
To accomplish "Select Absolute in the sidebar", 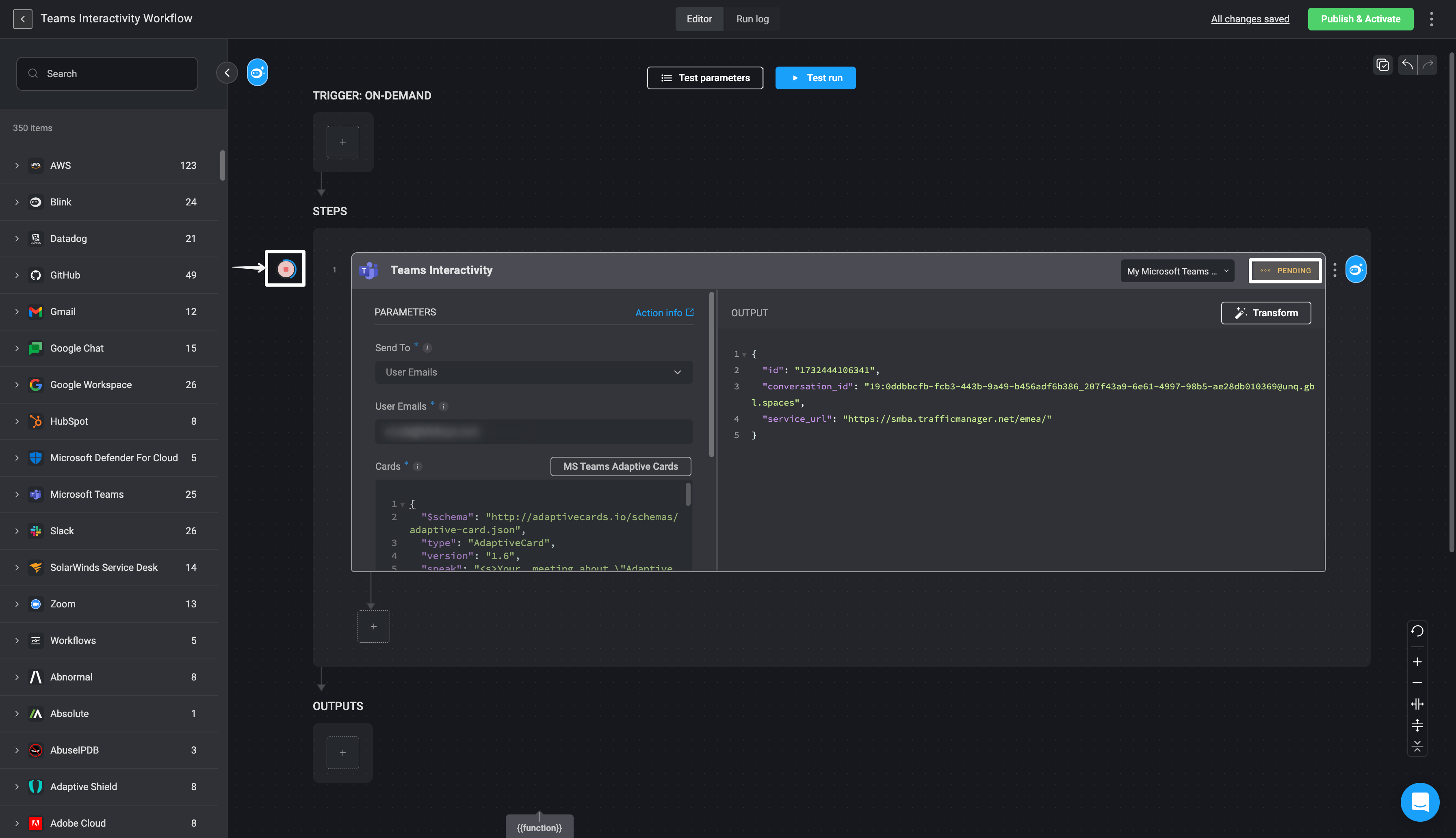I will [109, 714].
